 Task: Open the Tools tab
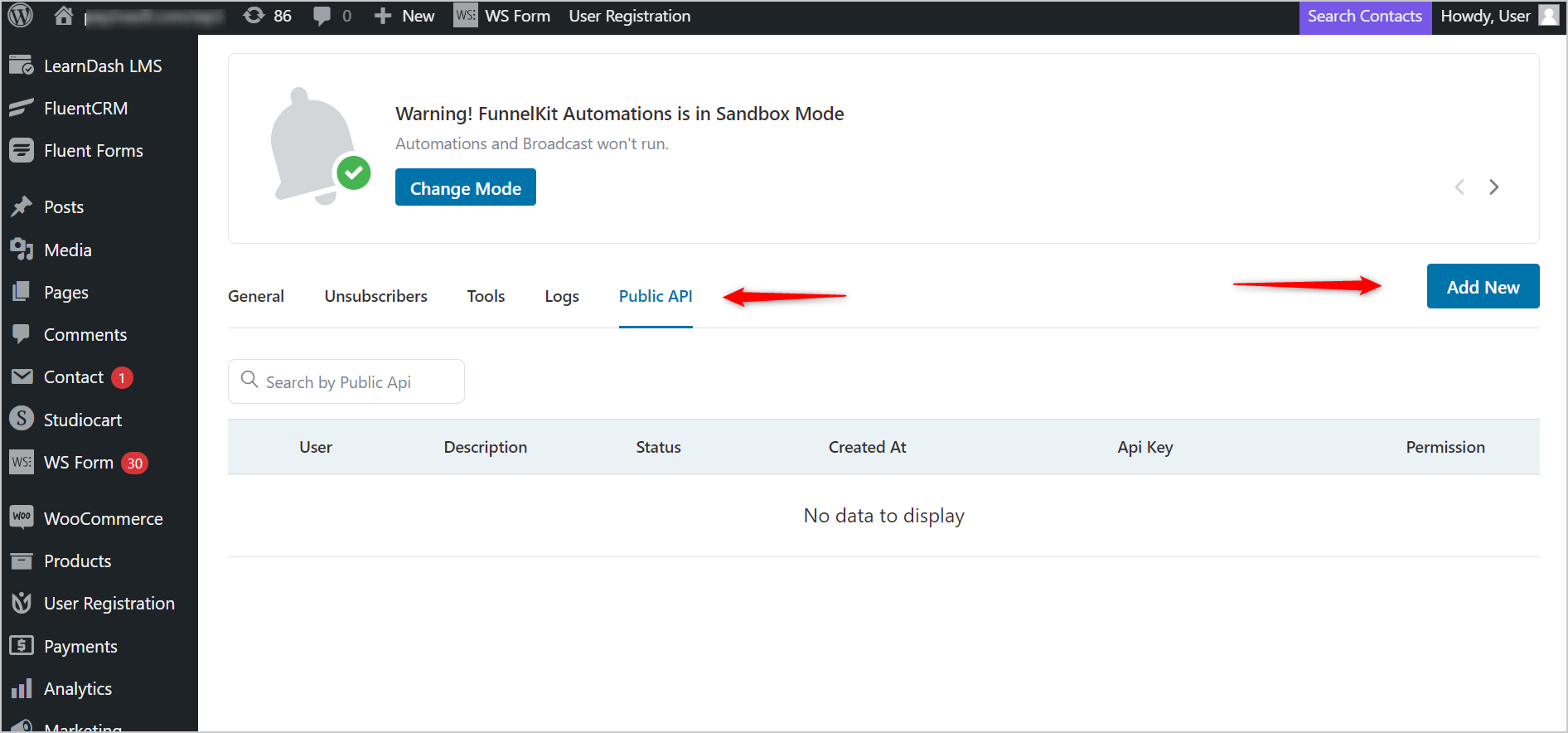click(x=486, y=296)
